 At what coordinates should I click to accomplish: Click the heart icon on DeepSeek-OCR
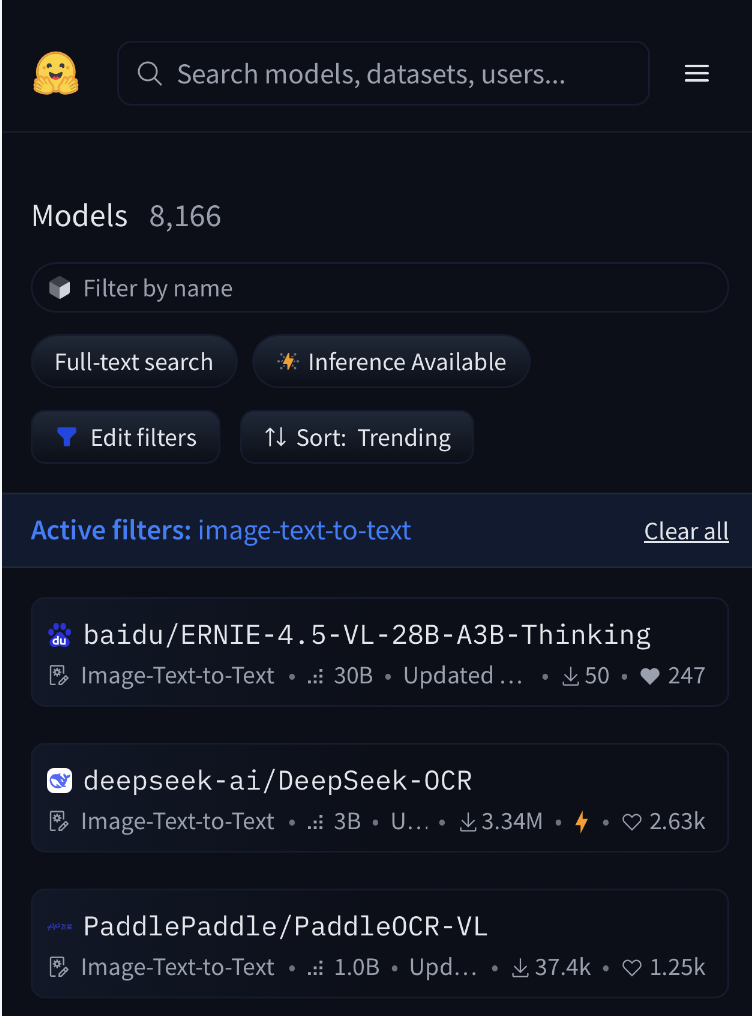click(632, 822)
